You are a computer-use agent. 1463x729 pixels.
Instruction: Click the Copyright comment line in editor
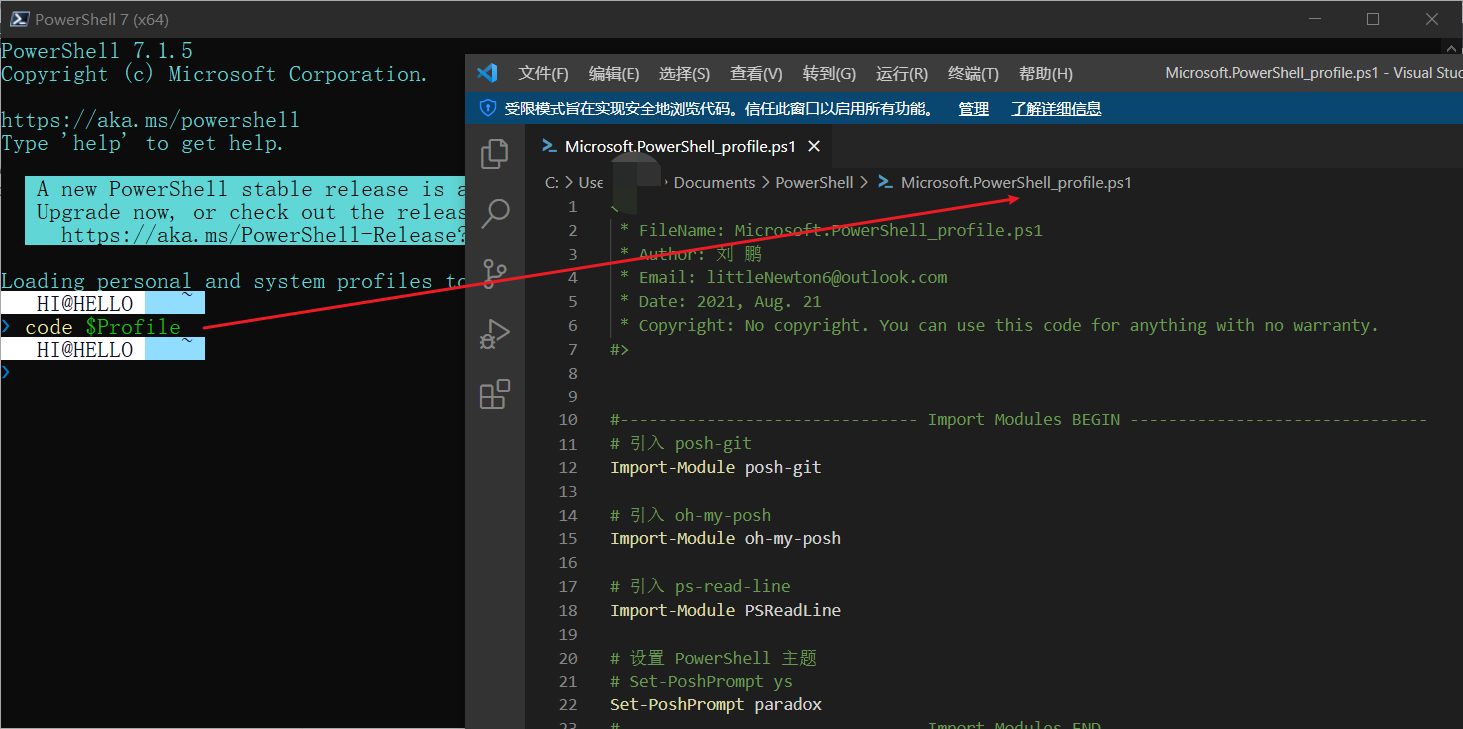(998, 325)
